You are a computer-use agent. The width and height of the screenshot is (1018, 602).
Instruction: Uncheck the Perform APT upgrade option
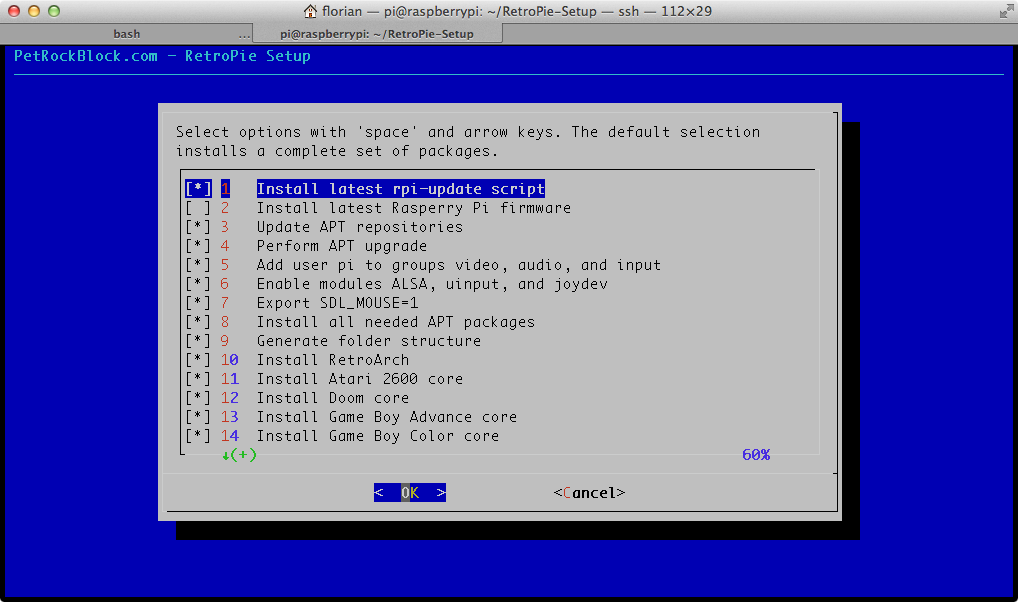click(x=198, y=246)
